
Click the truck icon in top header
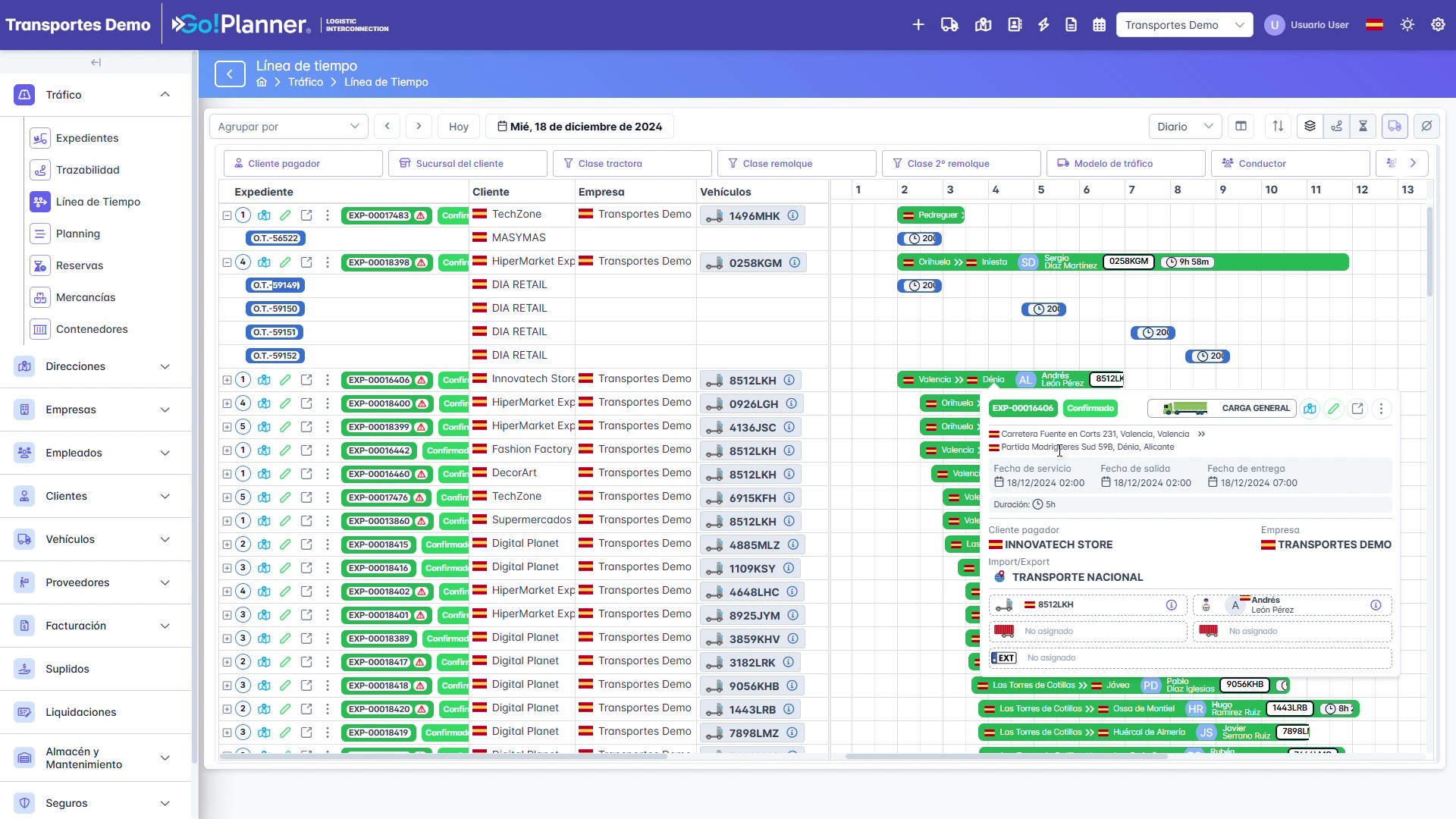(x=949, y=25)
